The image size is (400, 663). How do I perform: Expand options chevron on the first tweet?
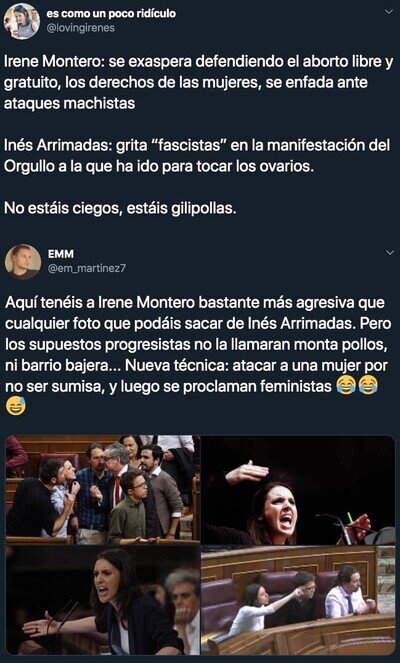click(x=390, y=11)
